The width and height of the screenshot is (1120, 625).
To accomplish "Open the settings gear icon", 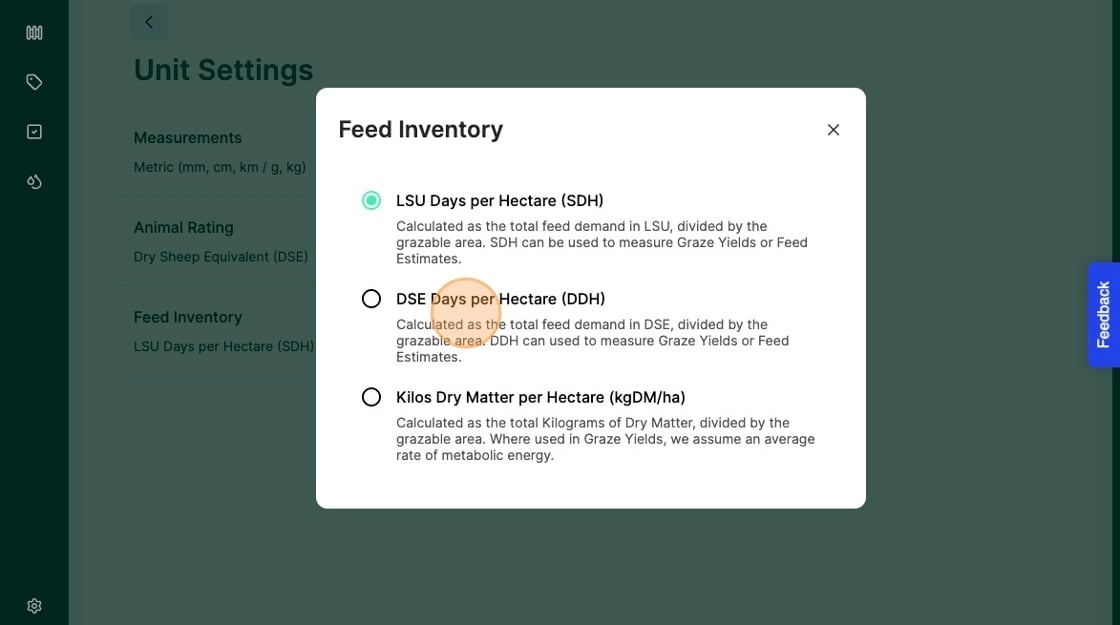I will [x=34, y=606].
